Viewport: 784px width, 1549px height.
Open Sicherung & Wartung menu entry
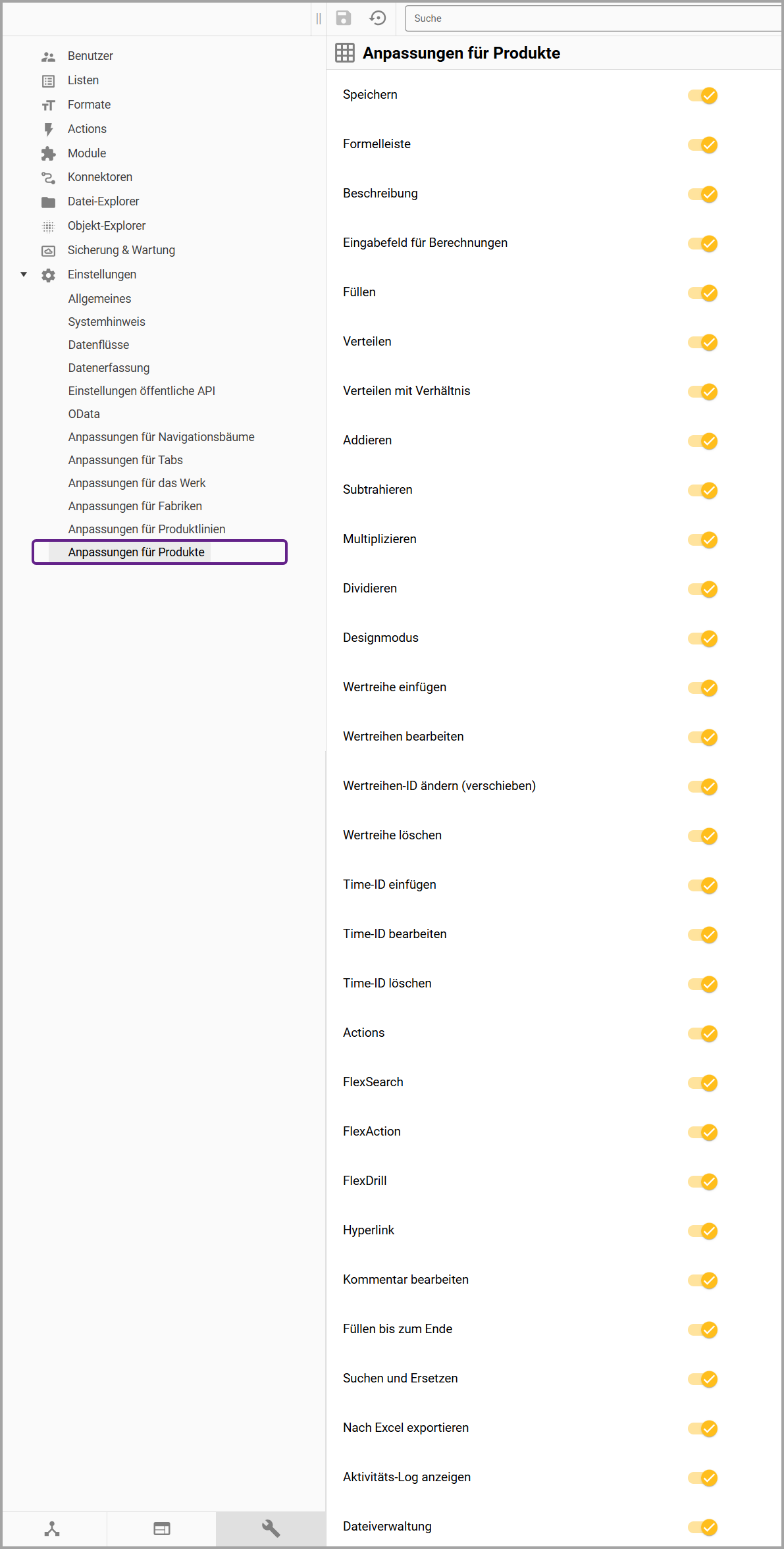click(121, 250)
